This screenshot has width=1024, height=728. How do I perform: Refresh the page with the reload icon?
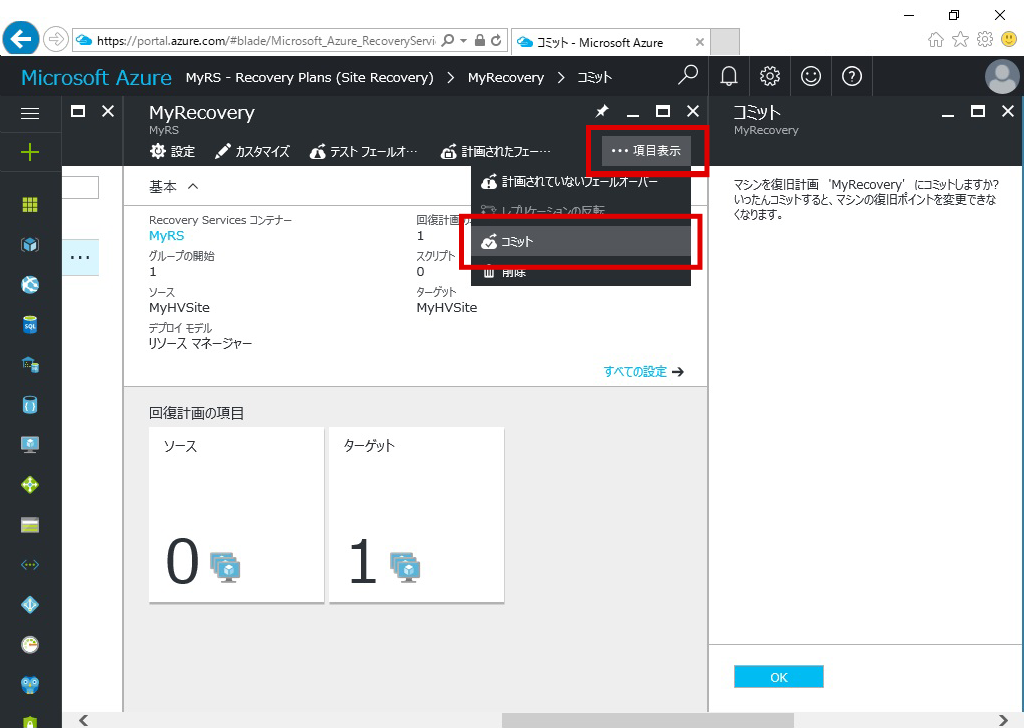click(x=496, y=40)
